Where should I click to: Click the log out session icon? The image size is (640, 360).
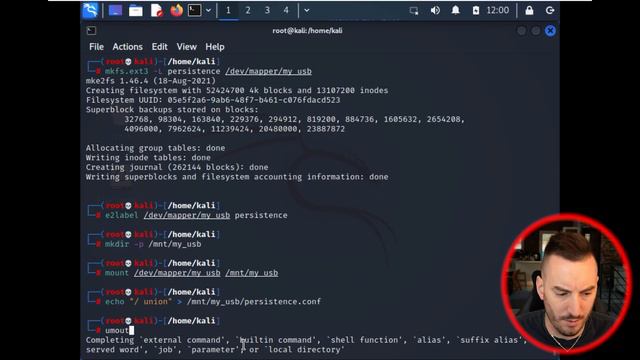550,10
